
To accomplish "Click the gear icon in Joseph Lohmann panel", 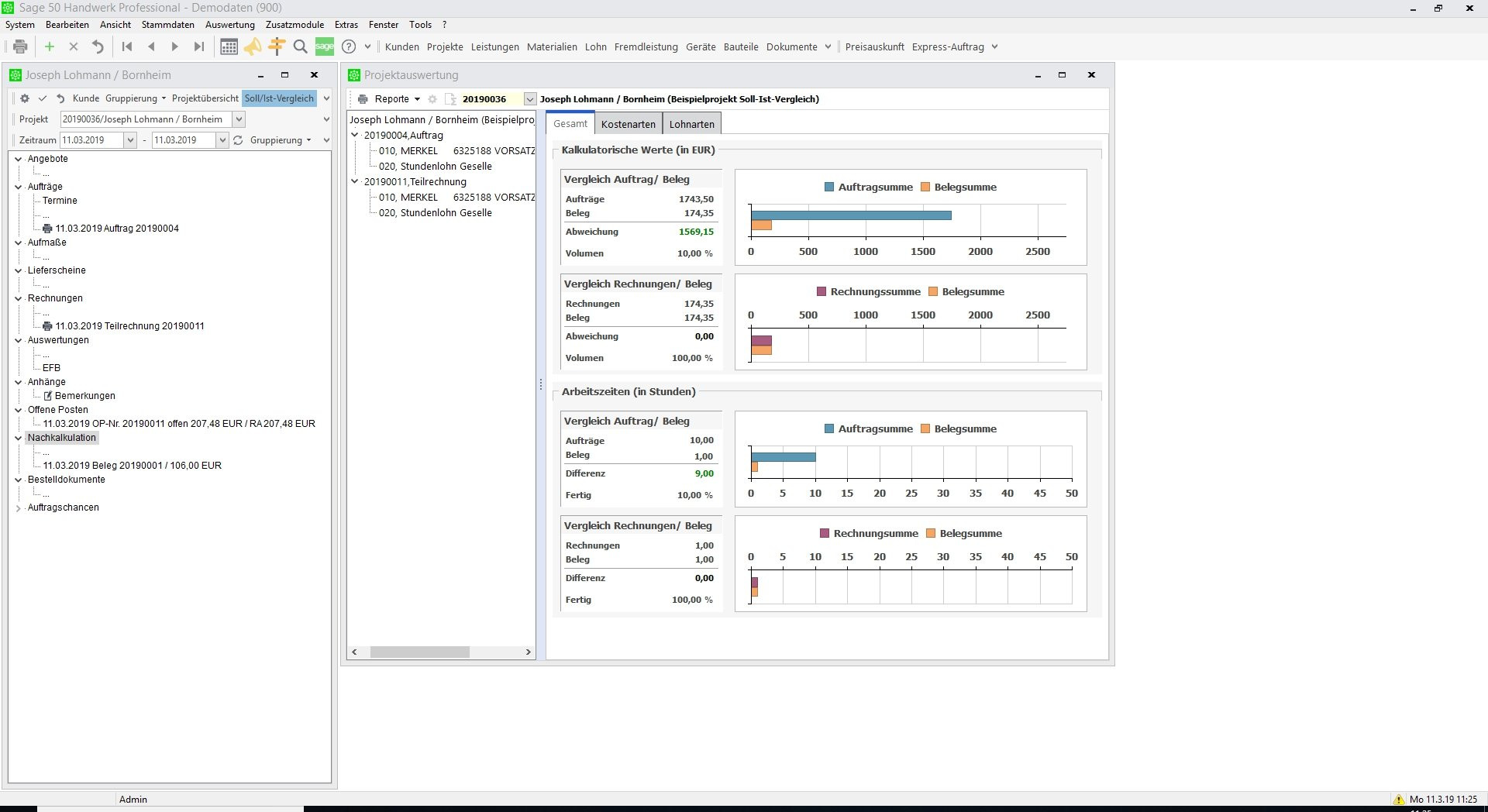I will coord(25,98).
